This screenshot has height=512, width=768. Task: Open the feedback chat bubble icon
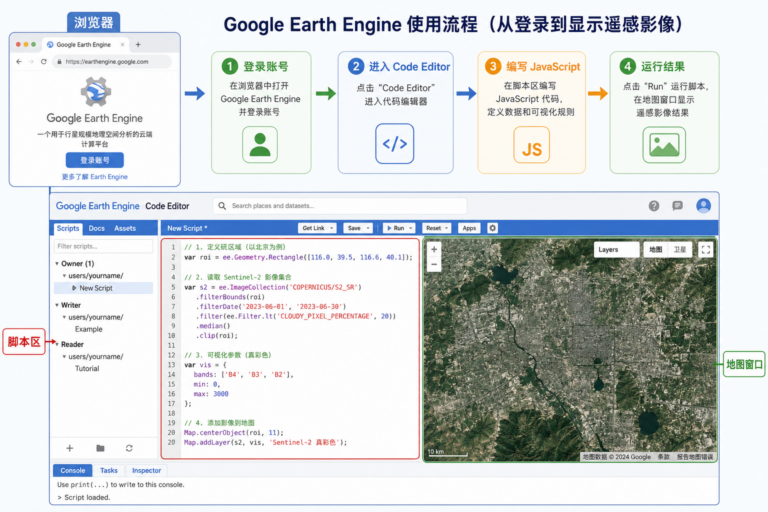[677, 206]
